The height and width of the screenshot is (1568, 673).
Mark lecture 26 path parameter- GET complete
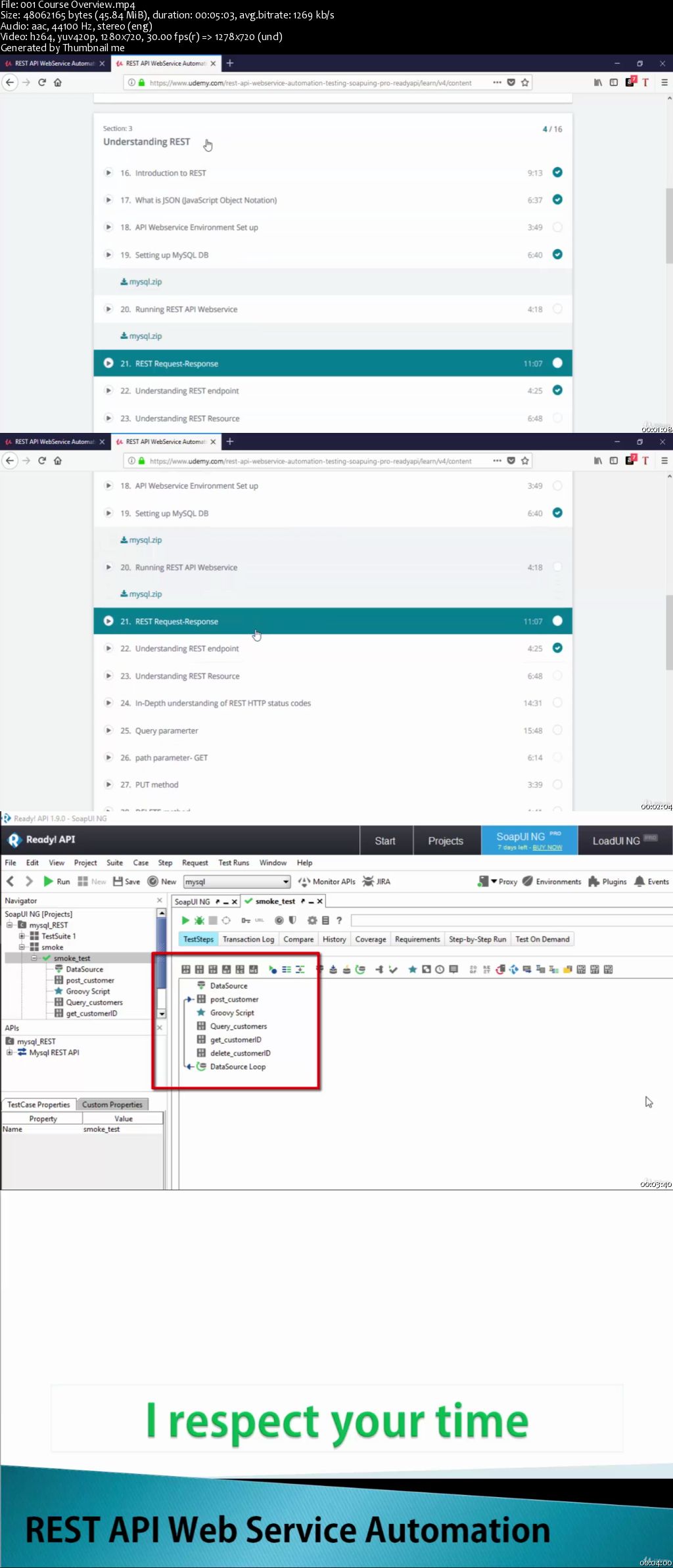tap(557, 757)
